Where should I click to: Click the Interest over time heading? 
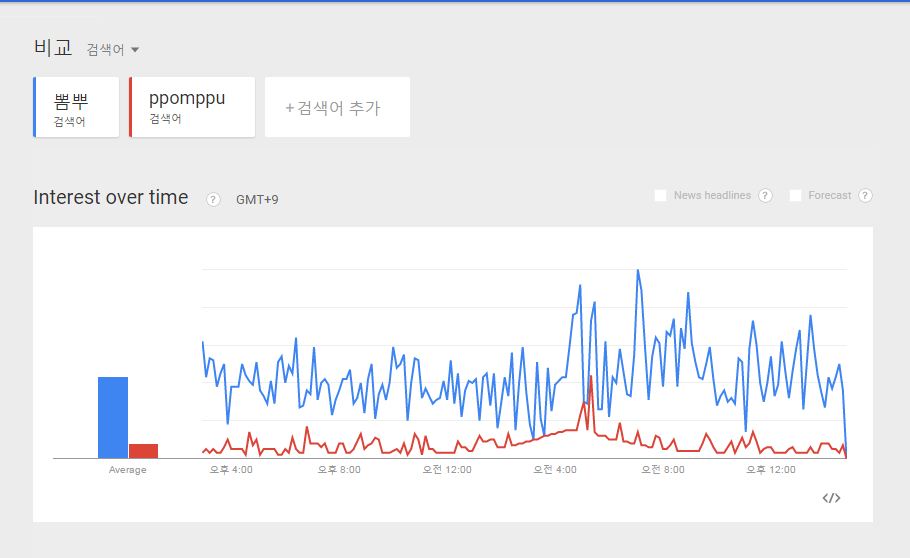click(111, 198)
